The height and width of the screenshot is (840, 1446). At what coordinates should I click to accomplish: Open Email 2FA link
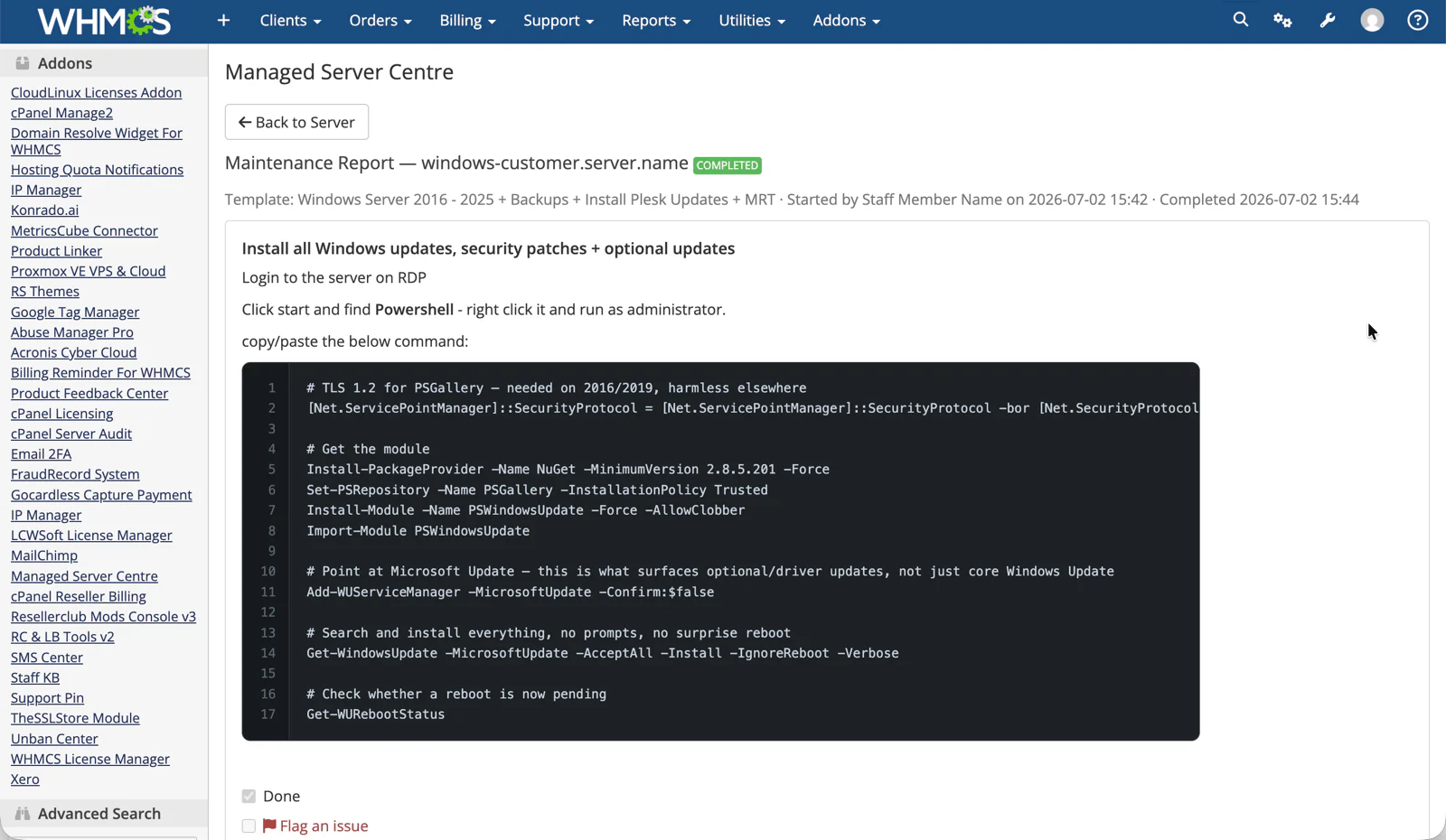[x=41, y=454]
